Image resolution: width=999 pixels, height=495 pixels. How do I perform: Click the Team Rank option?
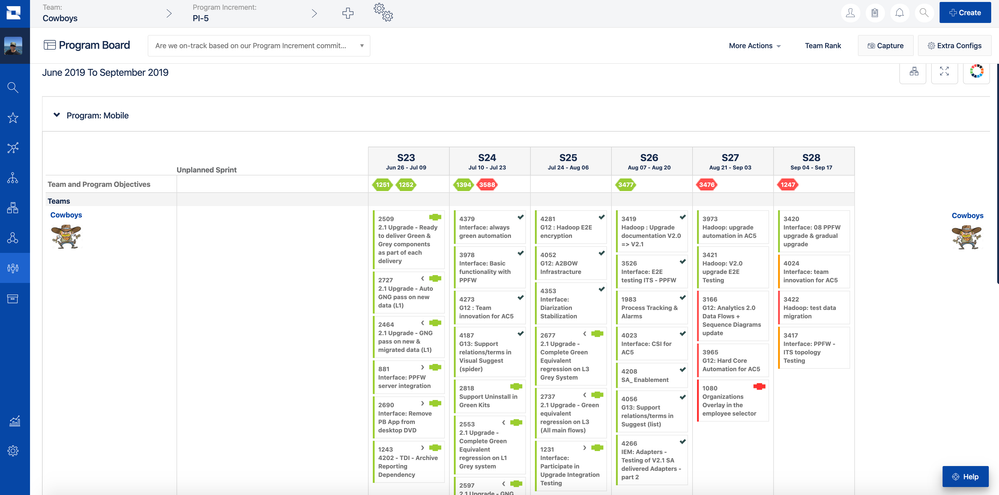[823, 46]
